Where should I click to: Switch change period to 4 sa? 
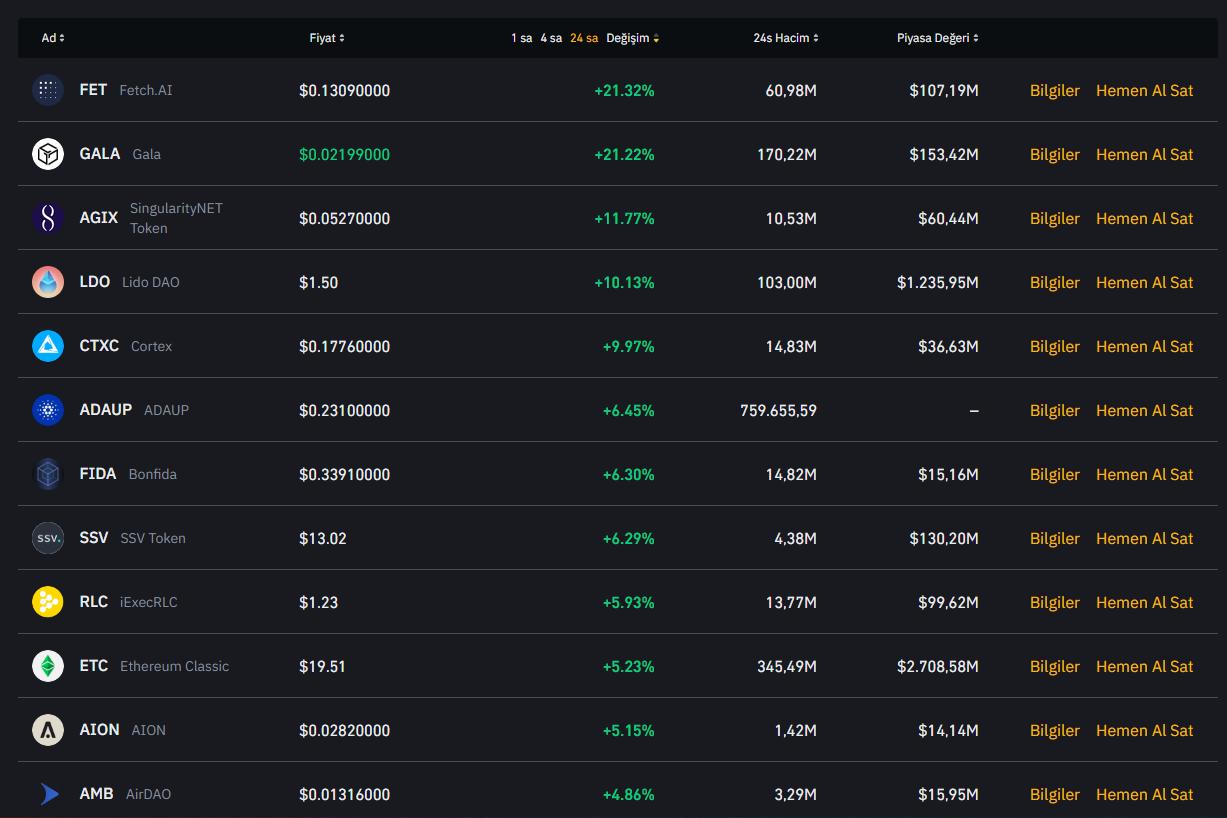(551, 38)
